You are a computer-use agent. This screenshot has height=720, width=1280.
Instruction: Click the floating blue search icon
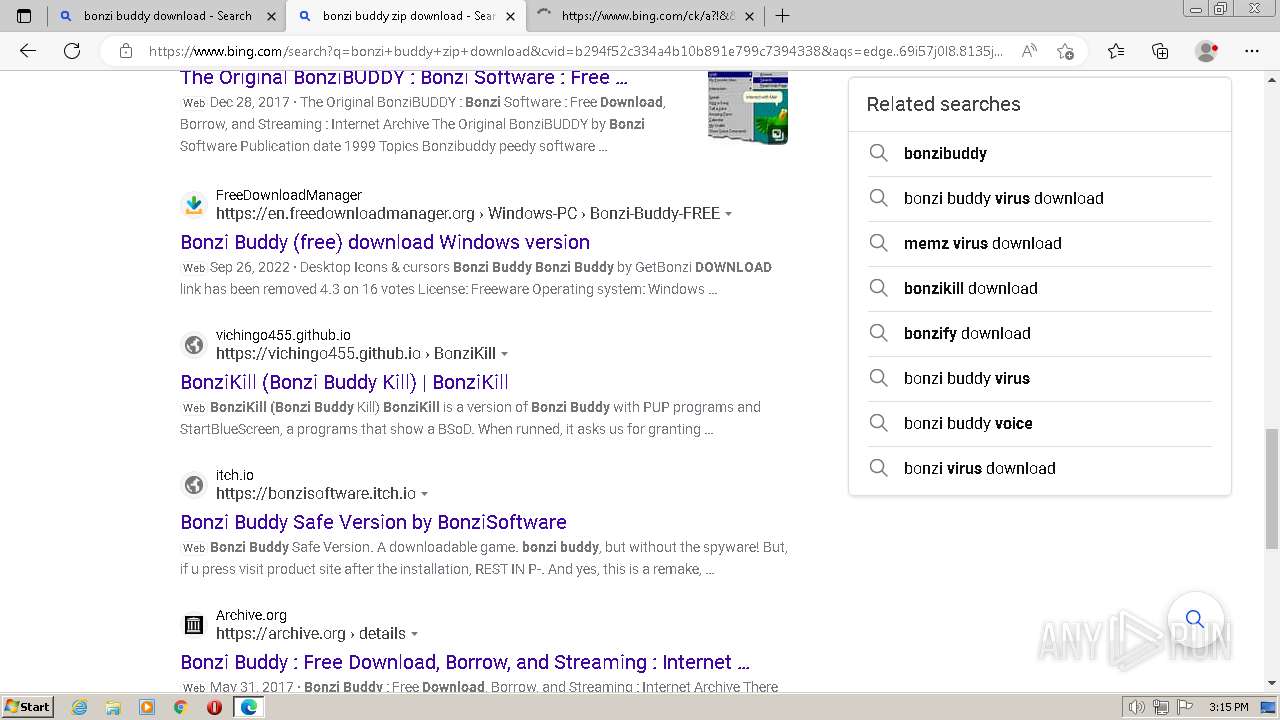[x=1195, y=619]
